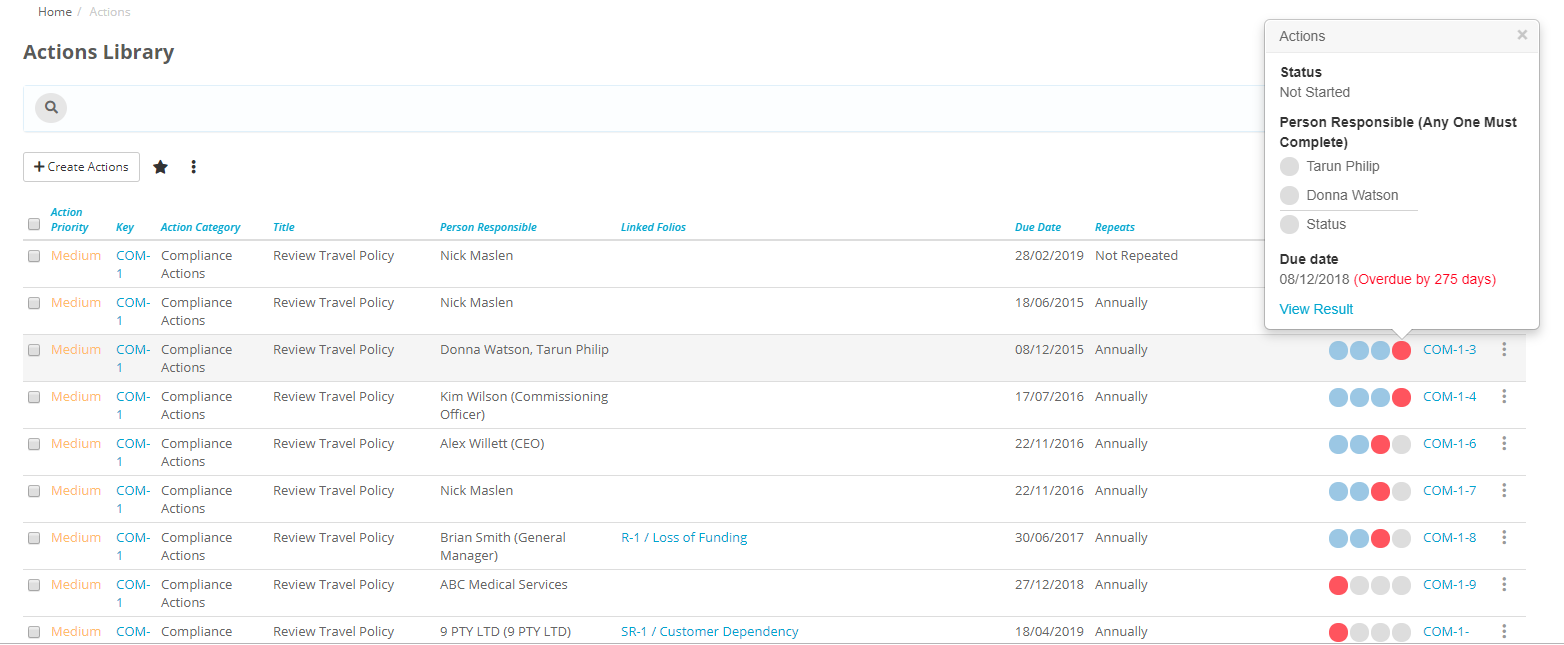Image resolution: width=1564 pixels, height=645 pixels.
Task: Toggle the select-all checkbox in table header
Action: [34, 224]
